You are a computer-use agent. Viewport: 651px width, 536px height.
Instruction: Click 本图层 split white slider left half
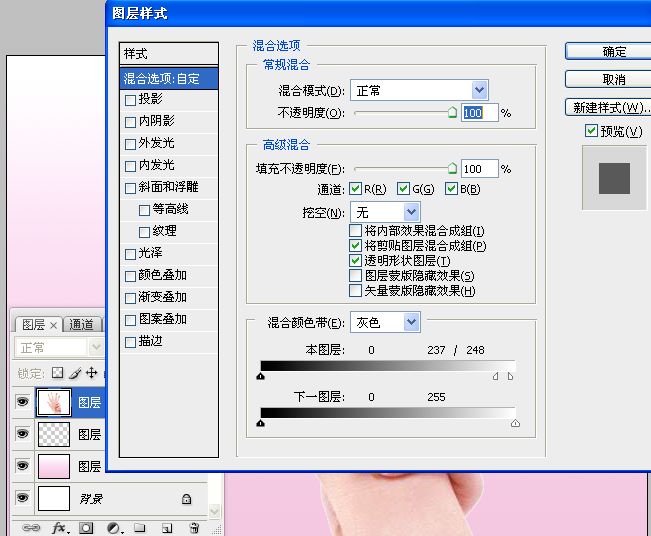pos(496,376)
